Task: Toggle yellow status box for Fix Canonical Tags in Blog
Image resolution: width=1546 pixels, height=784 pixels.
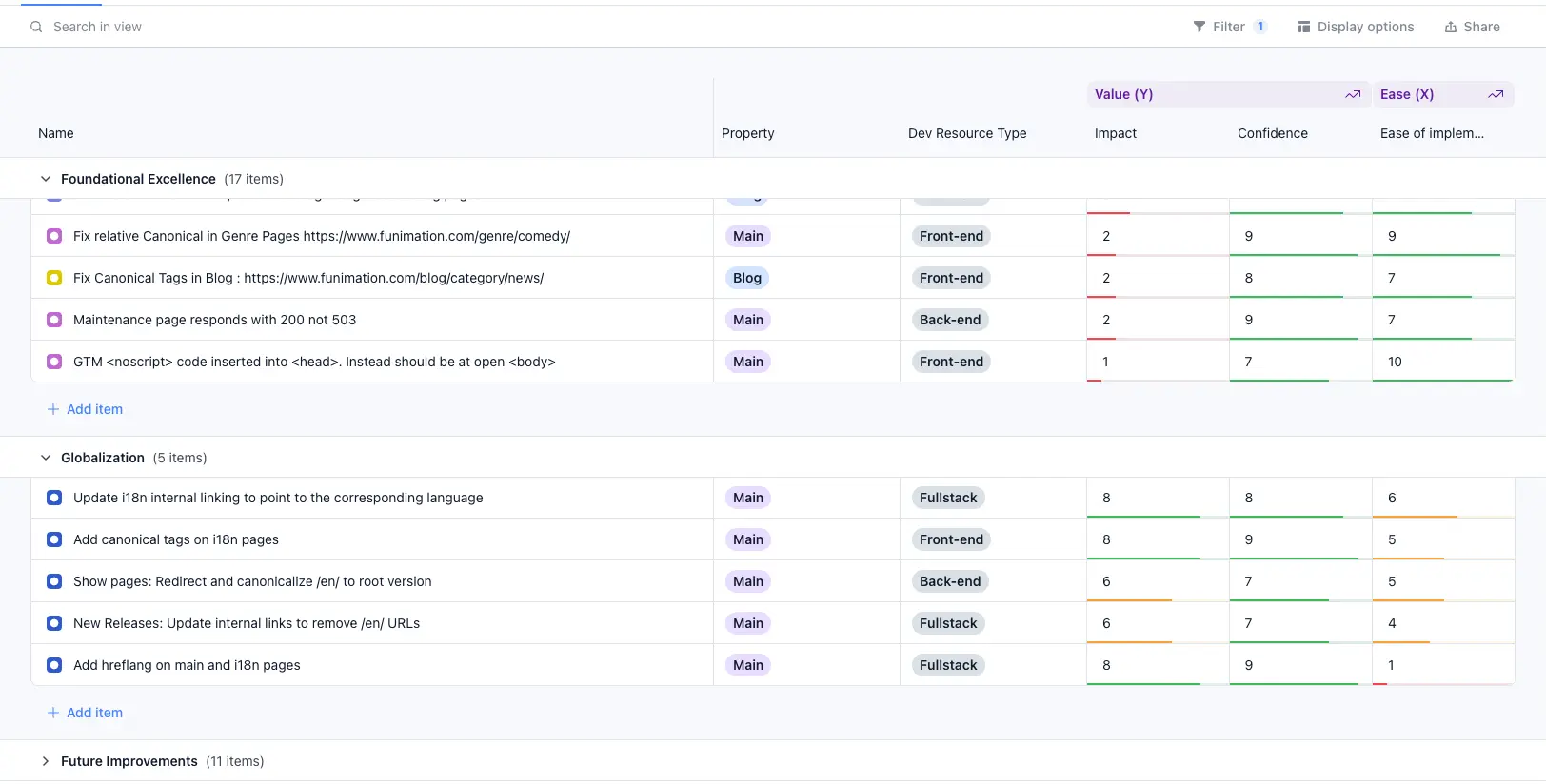Action: [x=54, y=278]
